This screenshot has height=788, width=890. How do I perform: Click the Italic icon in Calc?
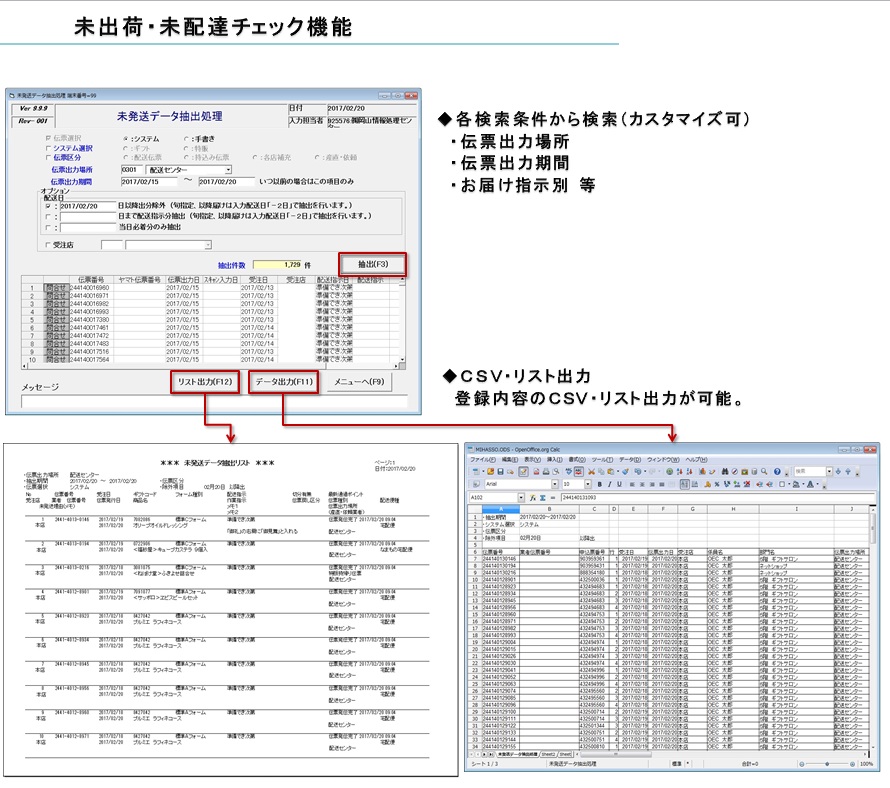click(609, 484)
